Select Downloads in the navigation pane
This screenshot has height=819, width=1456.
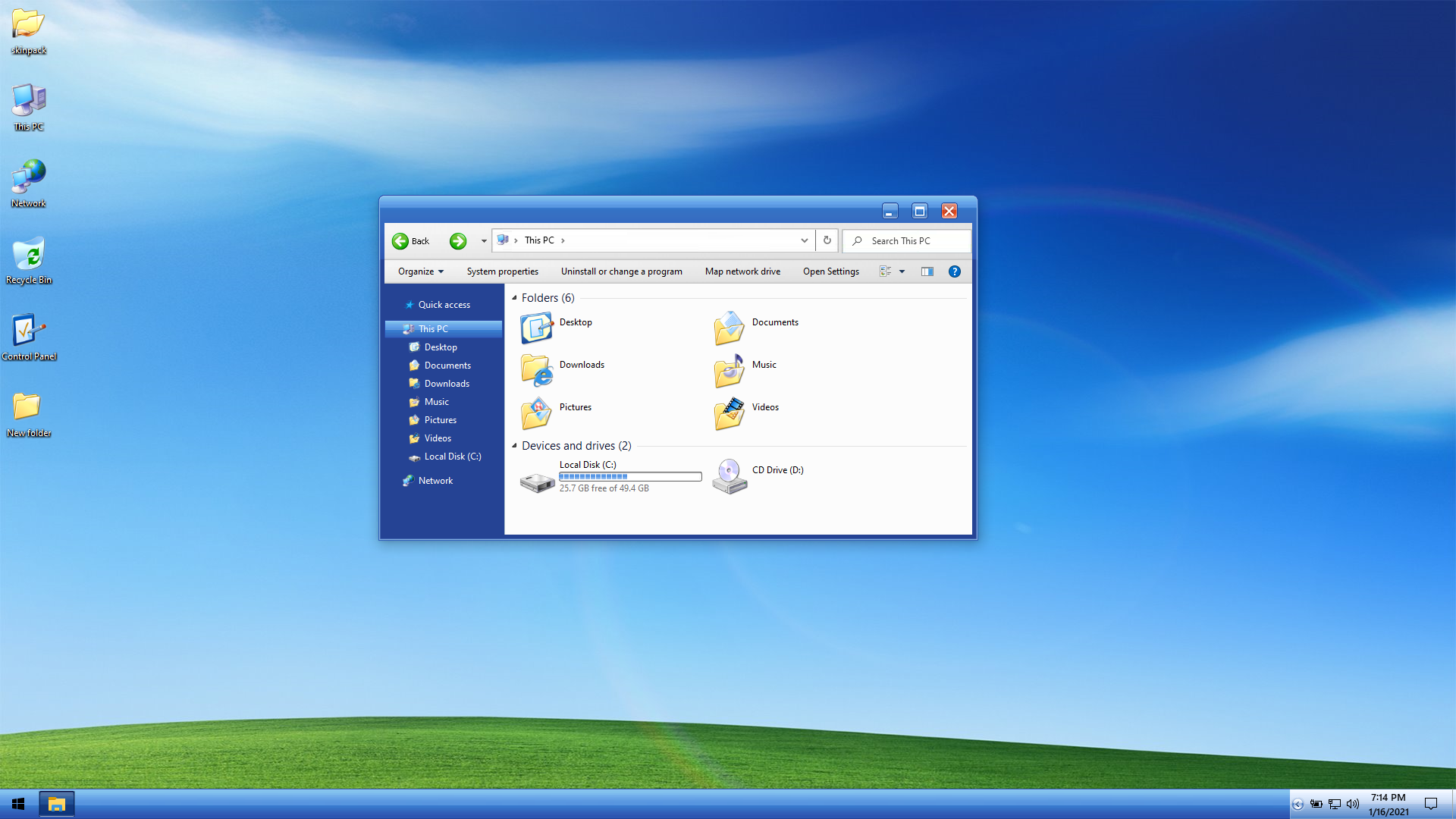coord(447,384)
